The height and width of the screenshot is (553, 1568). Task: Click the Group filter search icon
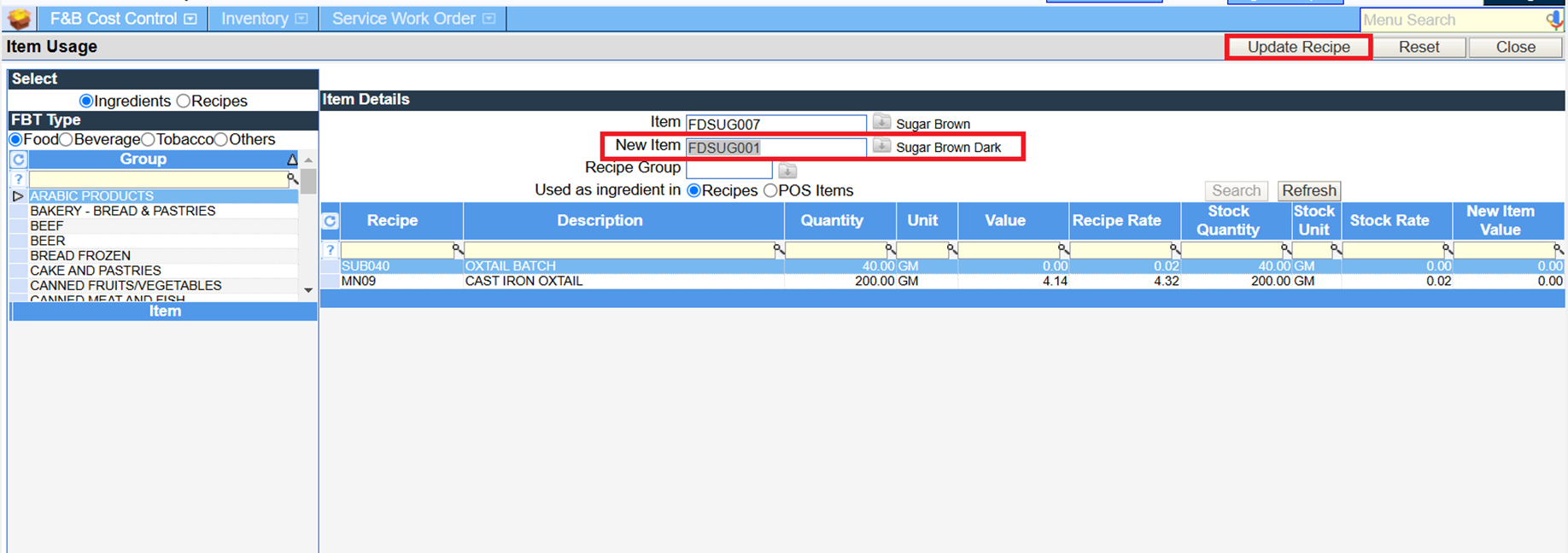(x=292, y=179)
